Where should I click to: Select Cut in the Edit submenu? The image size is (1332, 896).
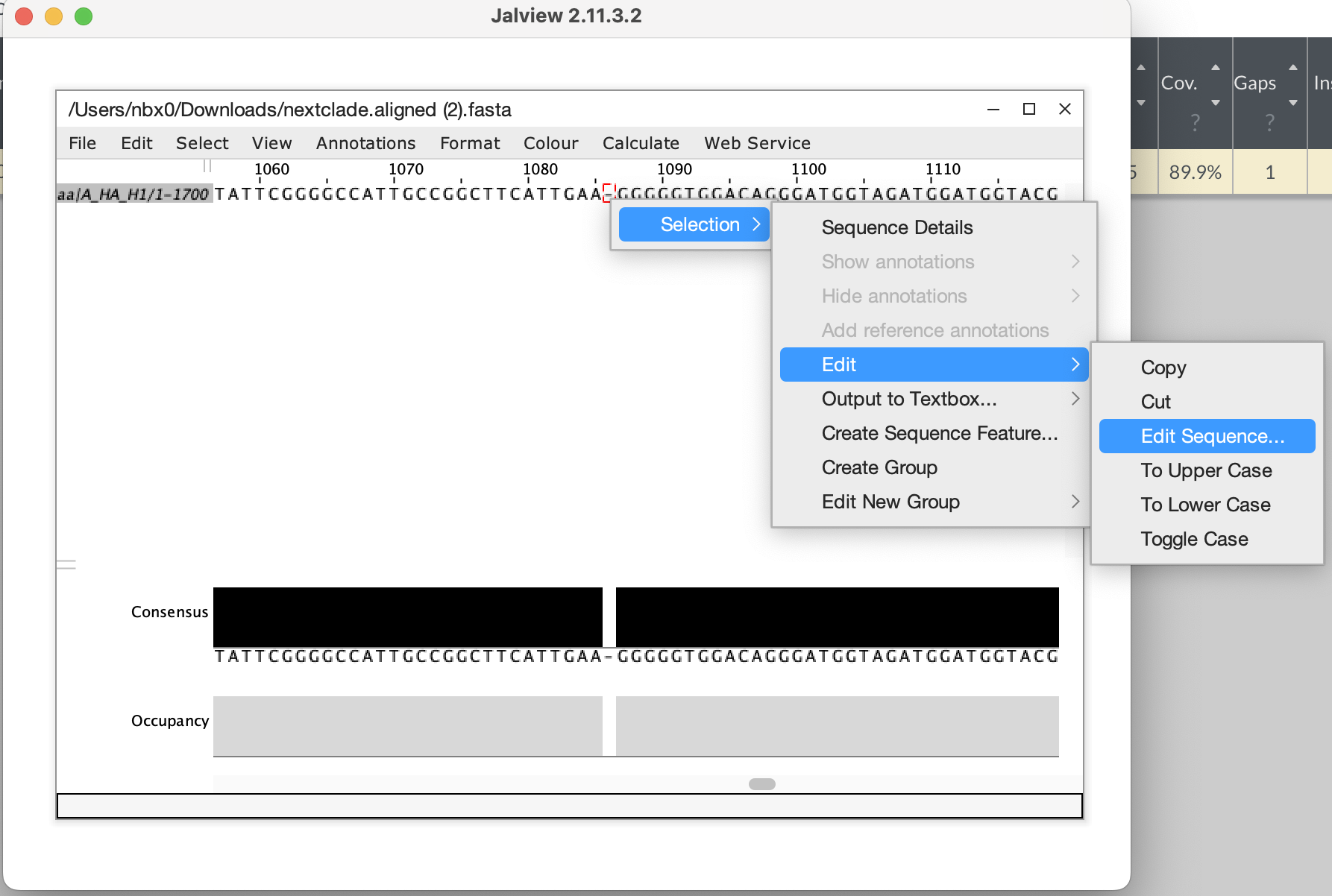click(x=1155, y=402)
